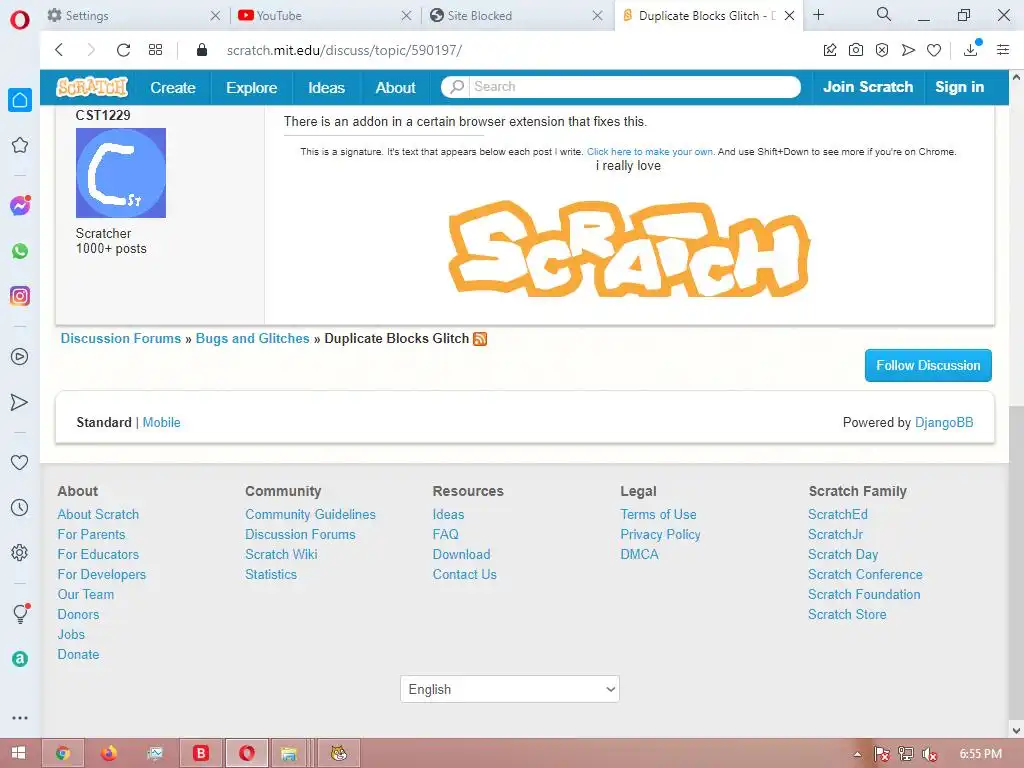Open the Easy Setup menu icon

(1003, 50)
